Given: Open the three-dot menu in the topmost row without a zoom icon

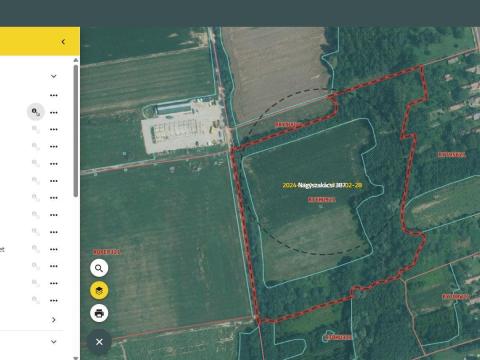Looking at the screenshot, I should pos(54,95).
